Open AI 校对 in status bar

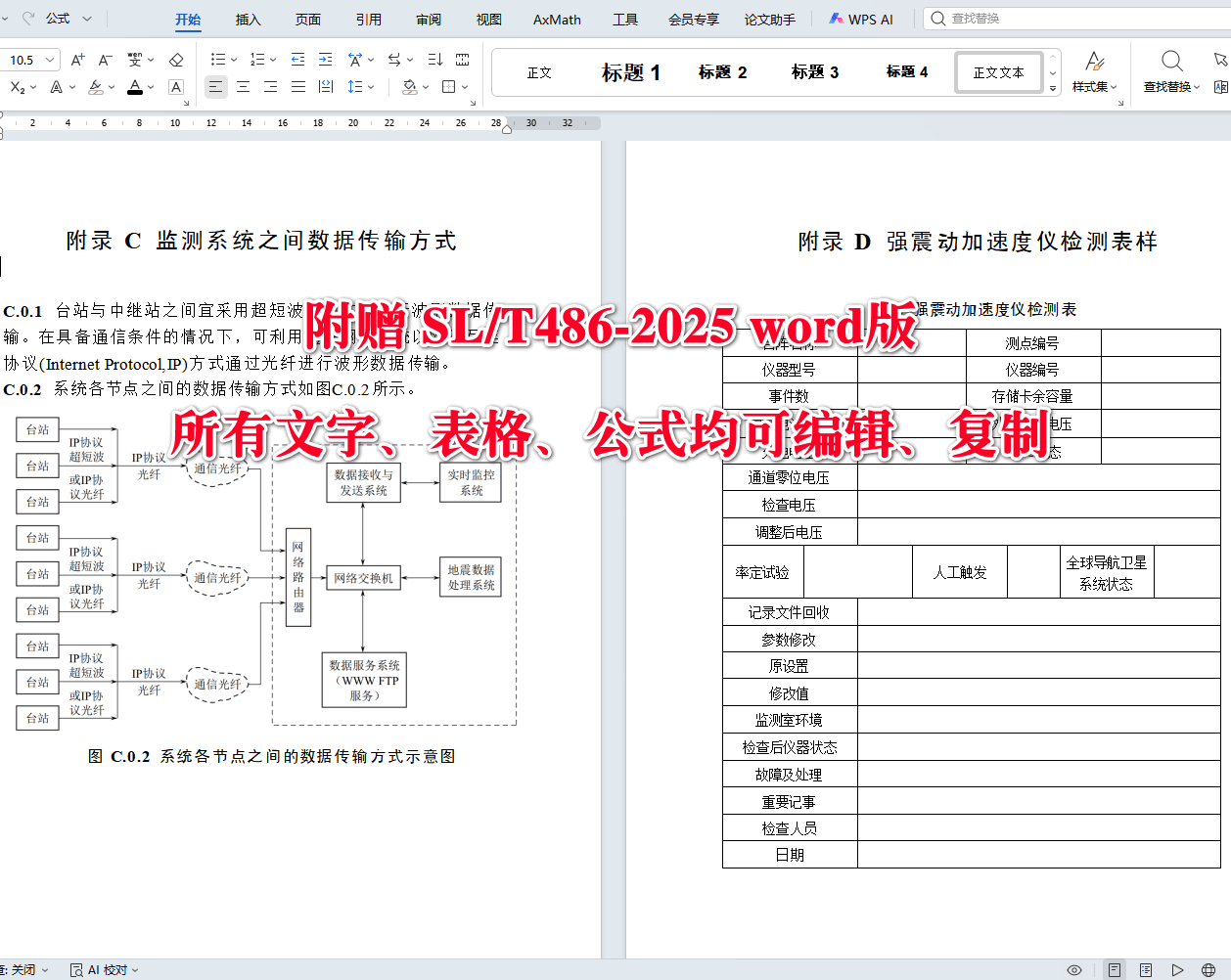tap(105, 970)
